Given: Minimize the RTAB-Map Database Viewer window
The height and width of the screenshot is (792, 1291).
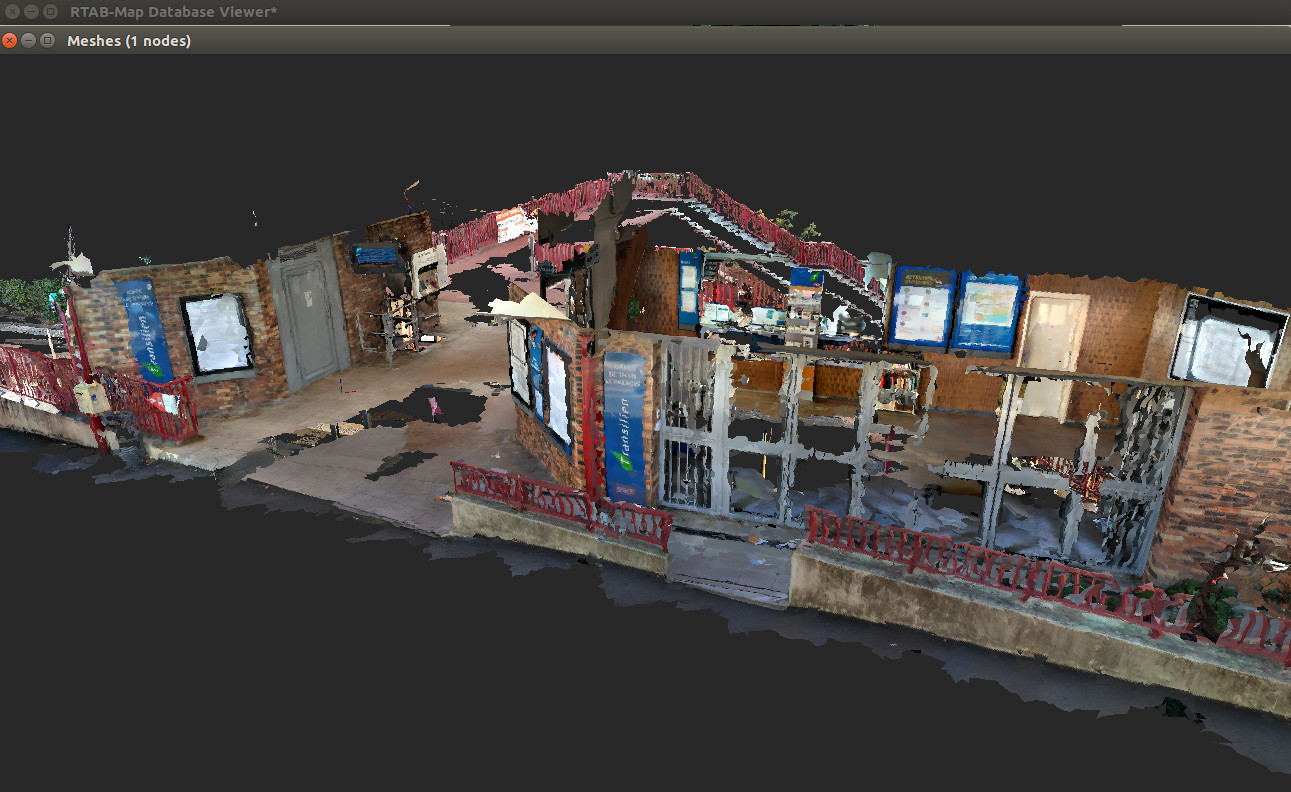Looking at the screenshot, I should [x=32, y=11].
